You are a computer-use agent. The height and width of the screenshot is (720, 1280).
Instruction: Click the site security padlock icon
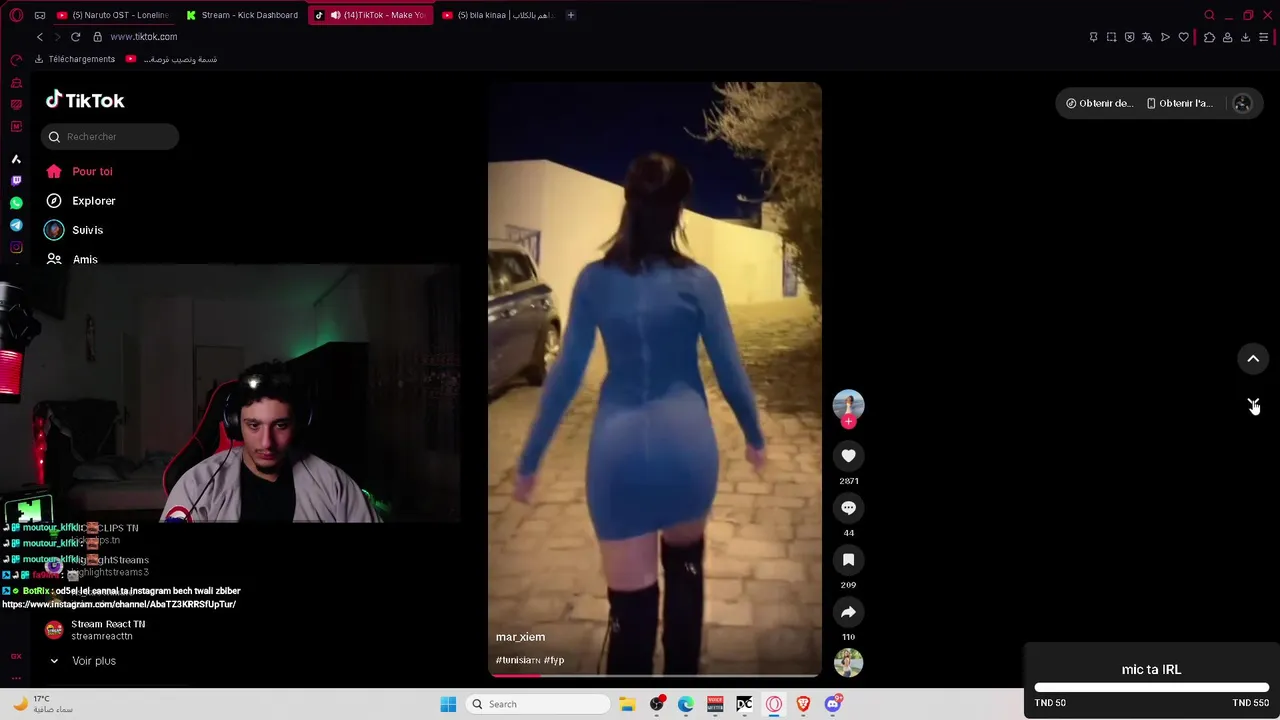(x=97, y=37)
